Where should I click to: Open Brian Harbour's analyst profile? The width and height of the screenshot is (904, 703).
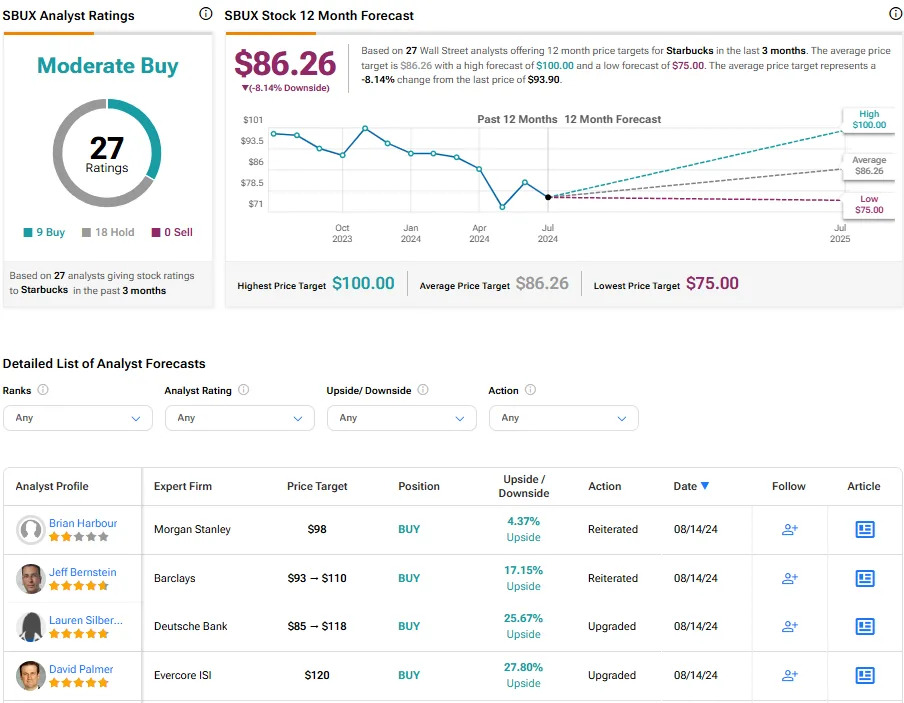[x=83, y=523]
